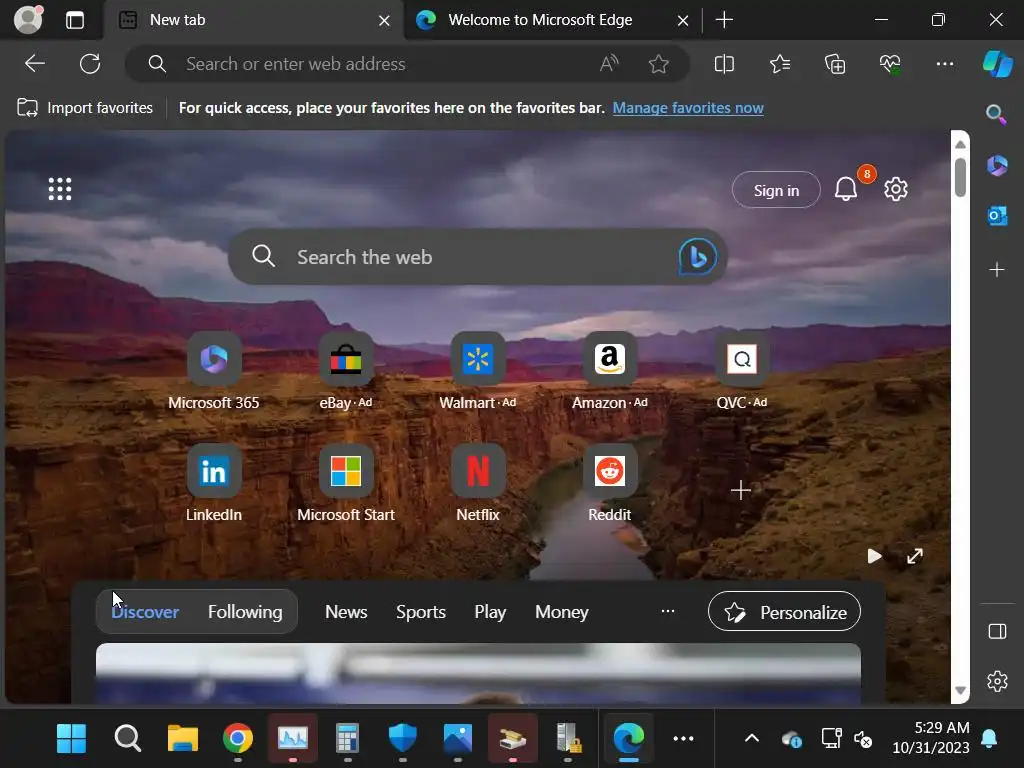Click the Personalize button
Screen dimensions: 1024x768
pos(784,612)
